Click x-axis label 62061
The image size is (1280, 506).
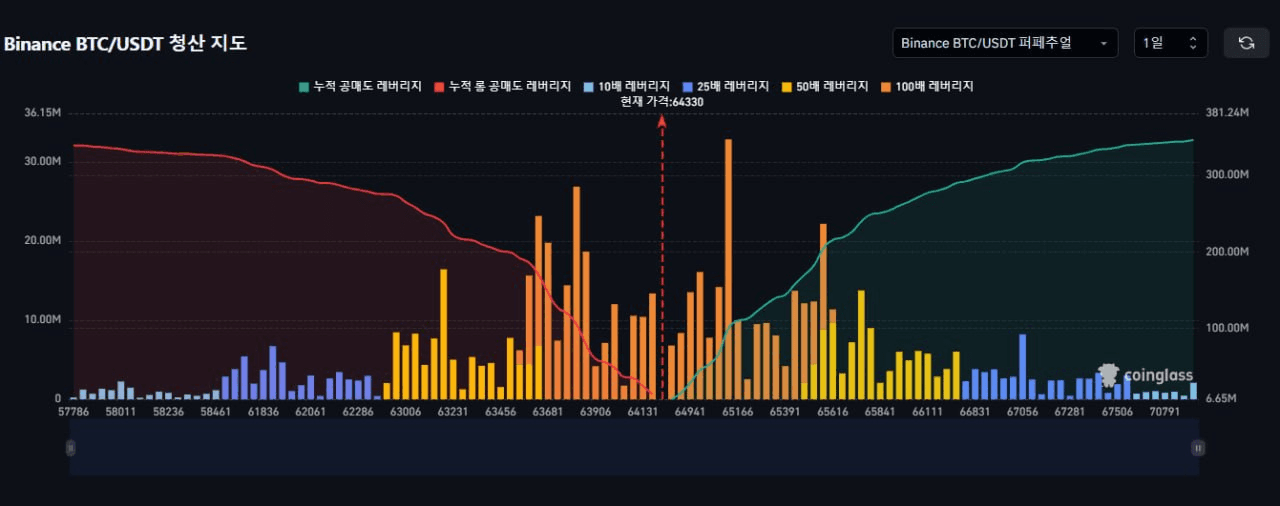310,411
